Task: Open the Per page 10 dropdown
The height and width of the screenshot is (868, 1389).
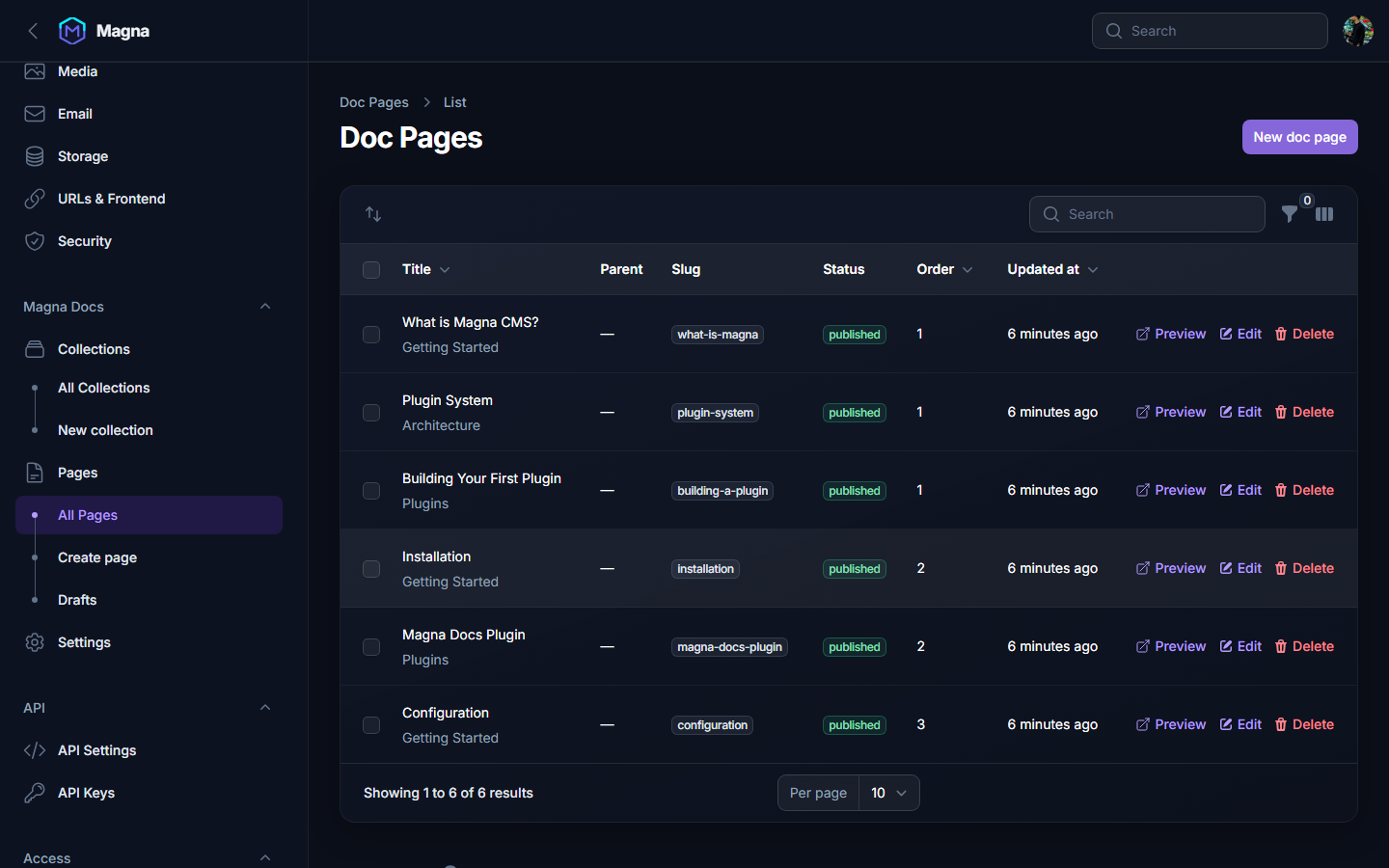Action: [x=888, y=793]
